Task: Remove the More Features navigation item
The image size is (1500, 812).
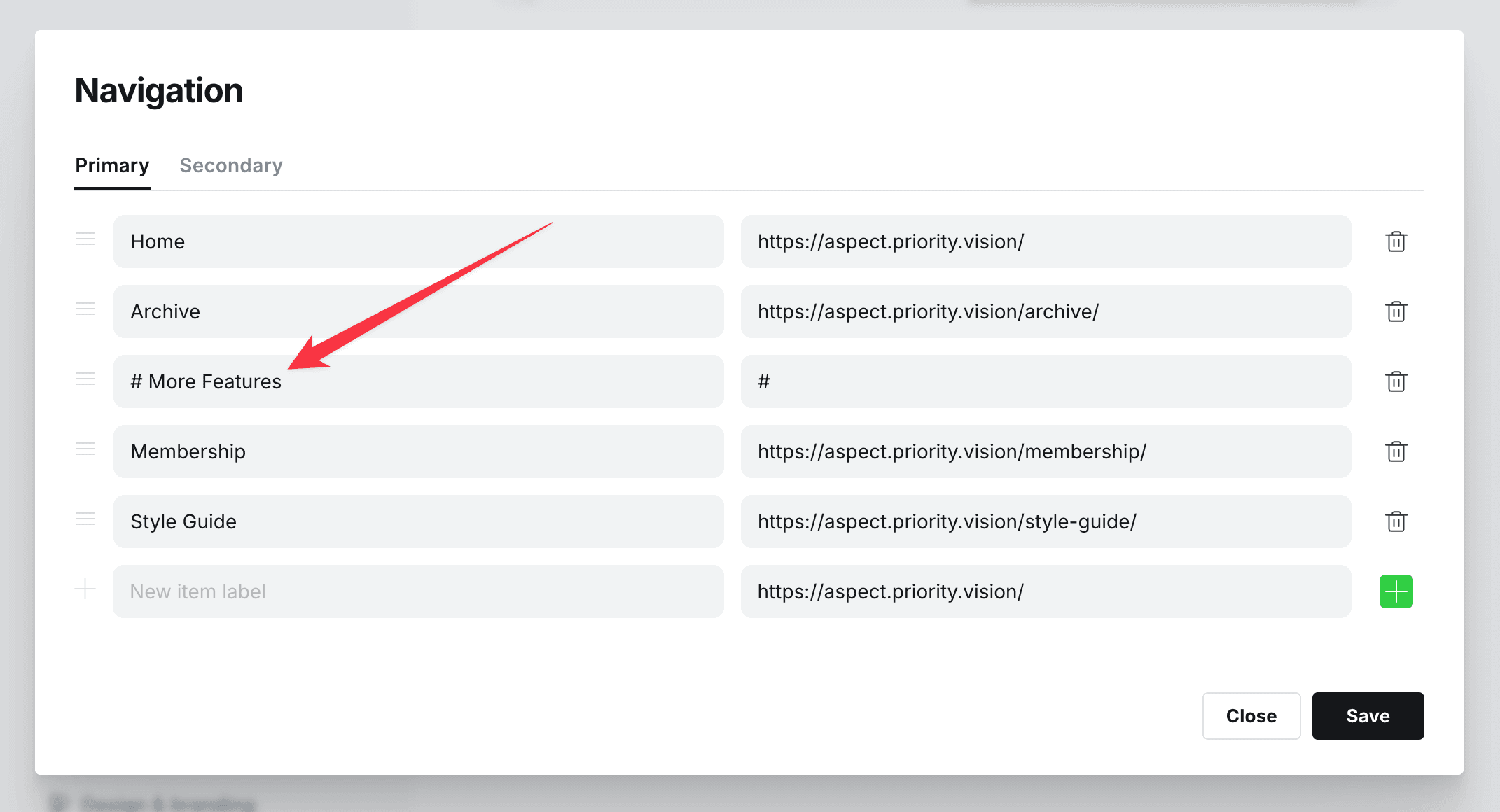Action: pos(1396,381)
